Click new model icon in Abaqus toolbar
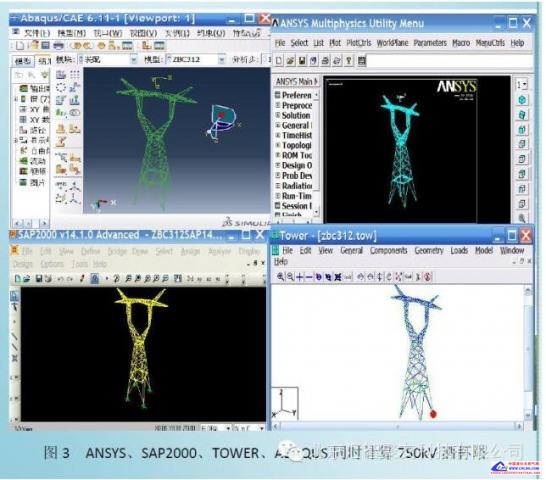The width and height of the screenshot is (546, 480). [20, 46]
